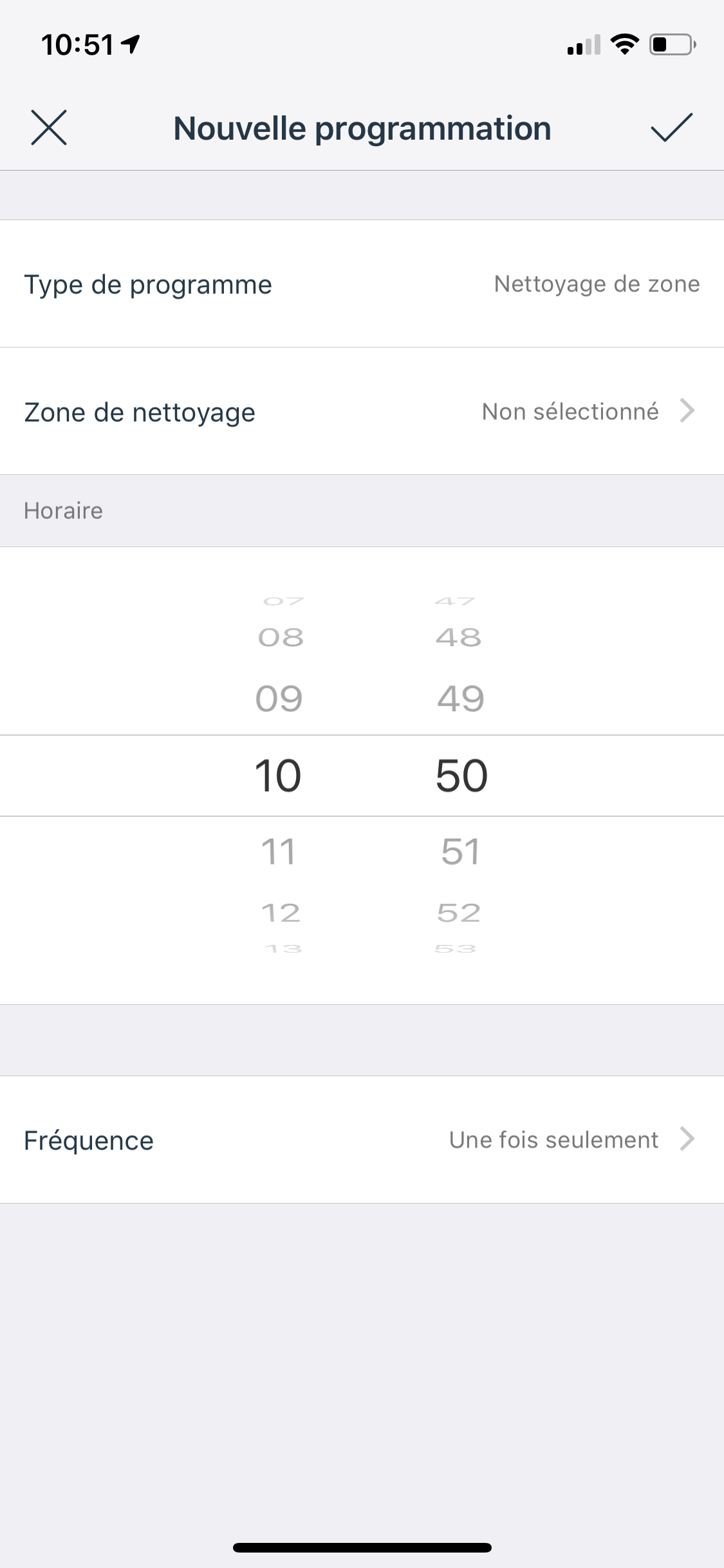The width and height of the screenshot is (724, 1568).
Task: Open Zone de nettoyage chevron
Action: (x=687, y=411)
